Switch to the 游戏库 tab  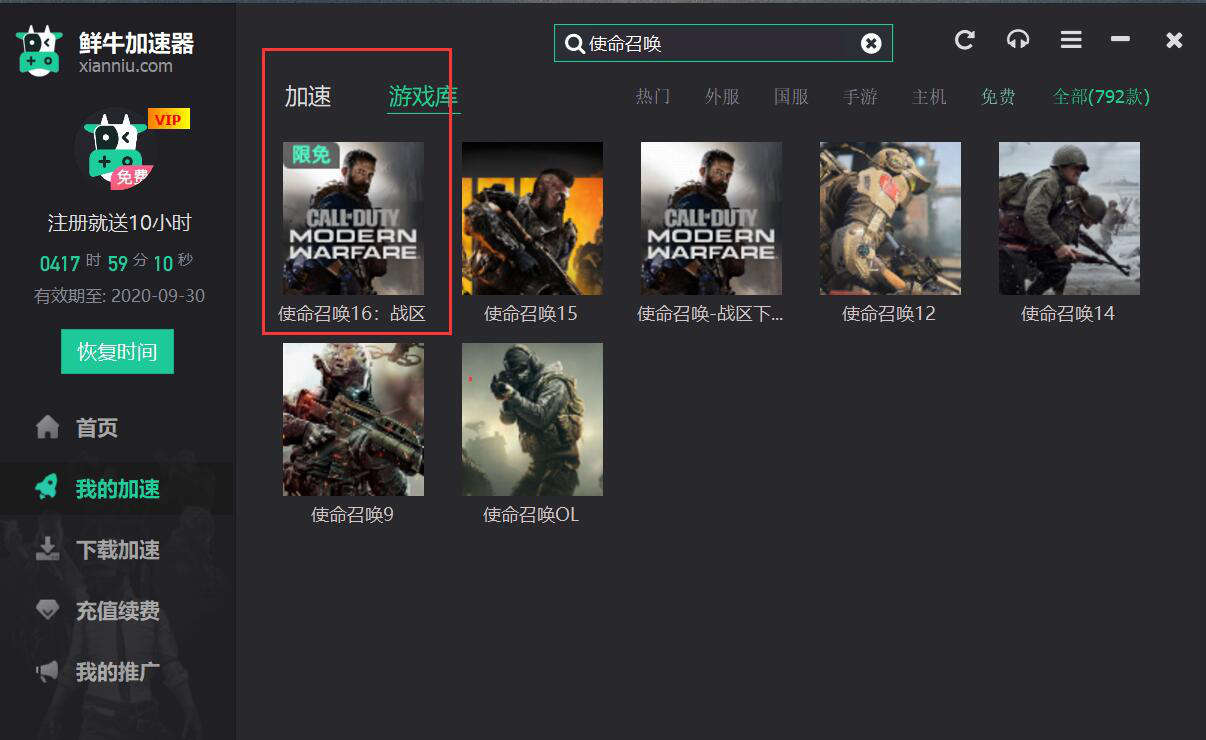click(423, 97)
